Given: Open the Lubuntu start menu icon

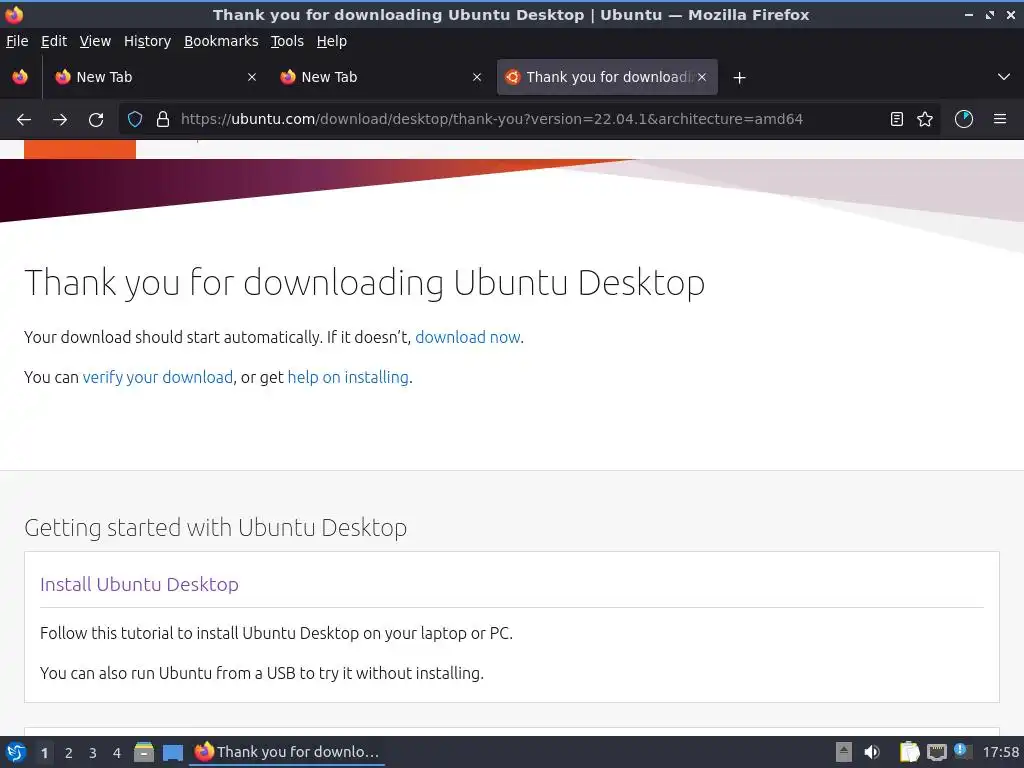Looking at the screenshot, I should point(16,752).
